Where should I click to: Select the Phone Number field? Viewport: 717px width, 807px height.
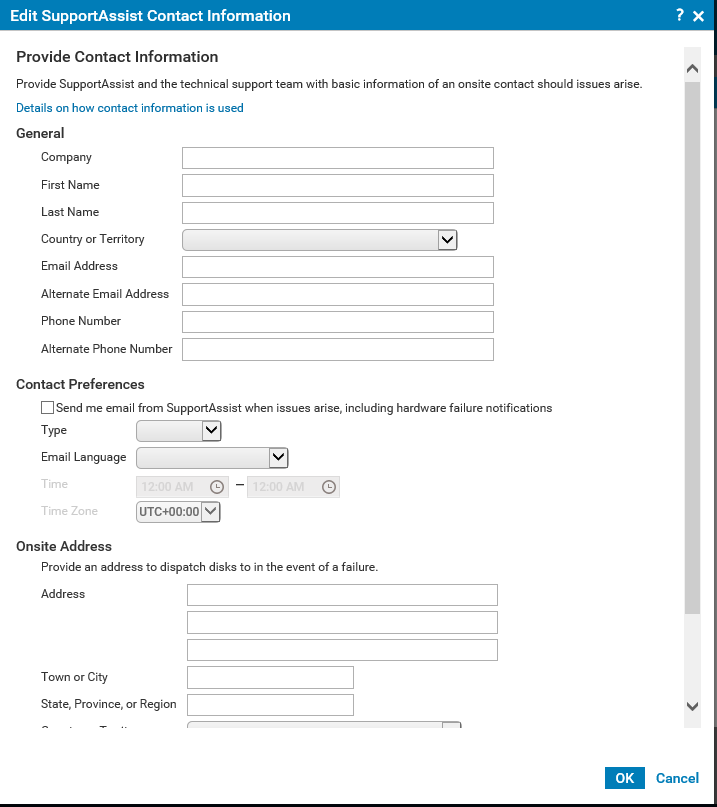click(x=337, y=321)
